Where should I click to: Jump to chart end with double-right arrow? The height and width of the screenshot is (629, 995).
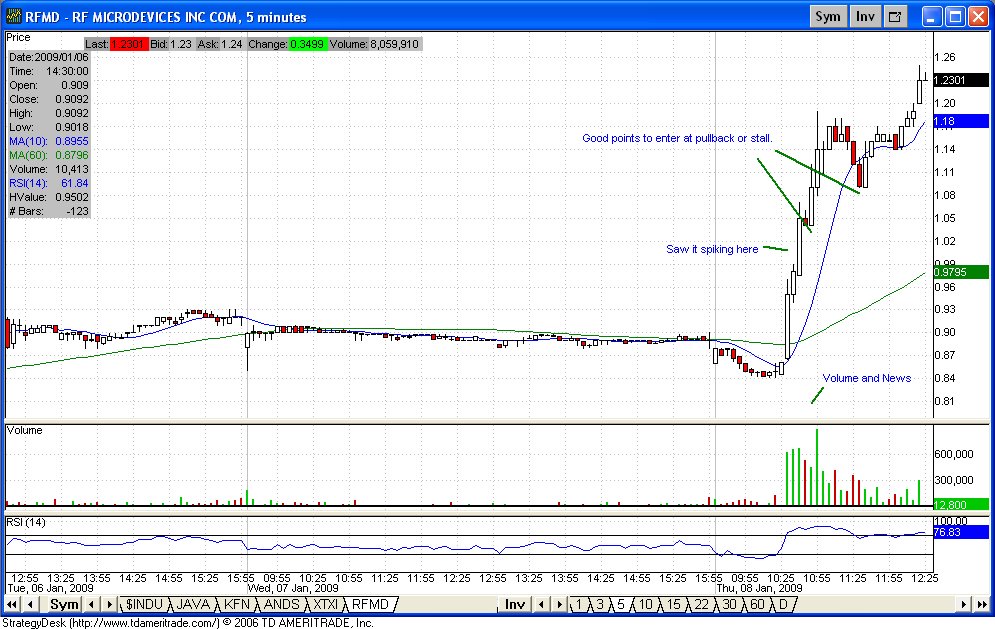(x=982, y=604)
